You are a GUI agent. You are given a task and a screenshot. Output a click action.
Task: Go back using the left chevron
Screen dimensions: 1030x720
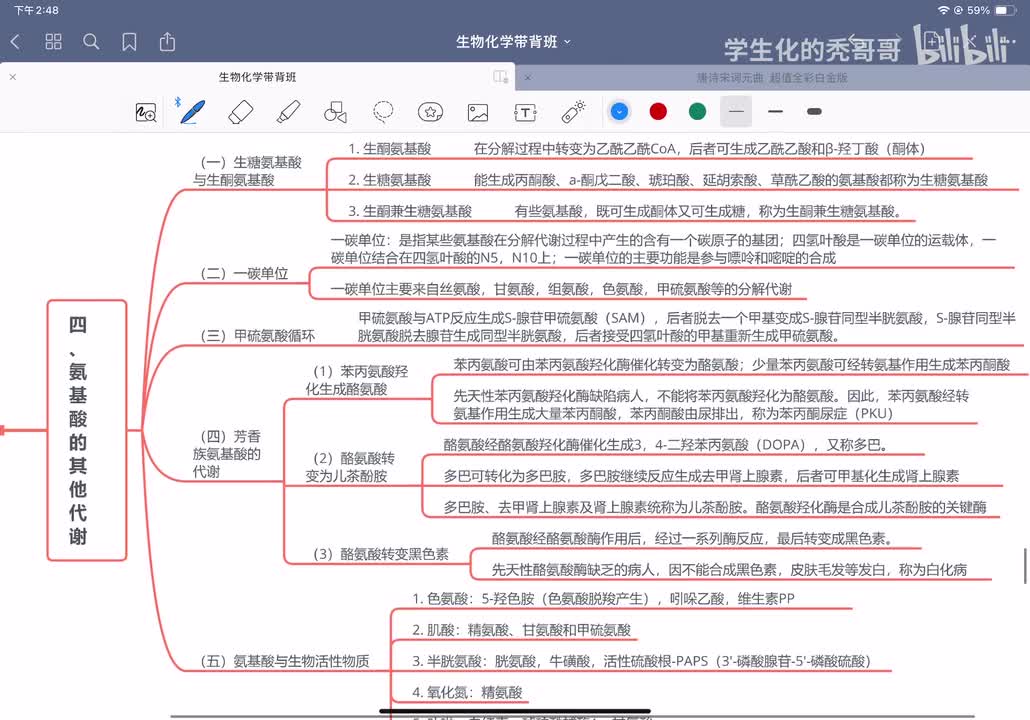(16, 42)
